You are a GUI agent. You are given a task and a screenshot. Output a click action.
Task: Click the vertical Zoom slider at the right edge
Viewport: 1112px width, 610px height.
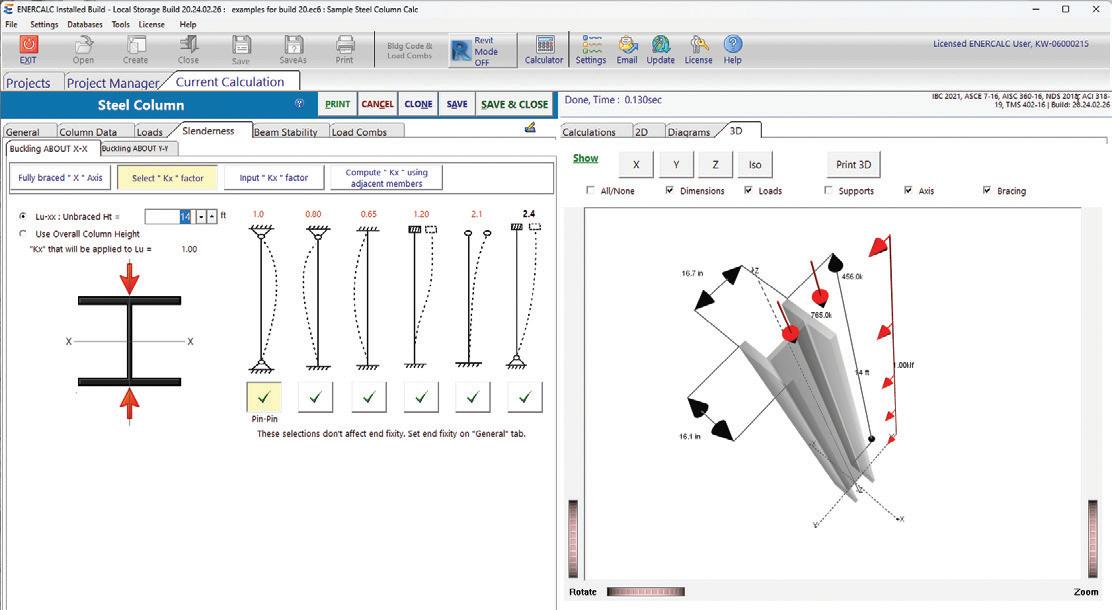point(1093,539)
